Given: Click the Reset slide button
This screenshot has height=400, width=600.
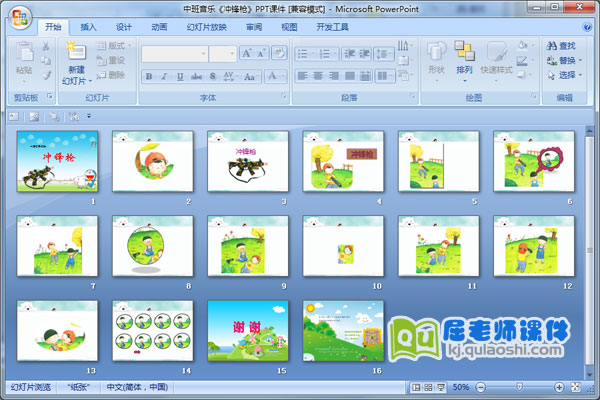Looking at the screenshot, I should click(111, 60).
